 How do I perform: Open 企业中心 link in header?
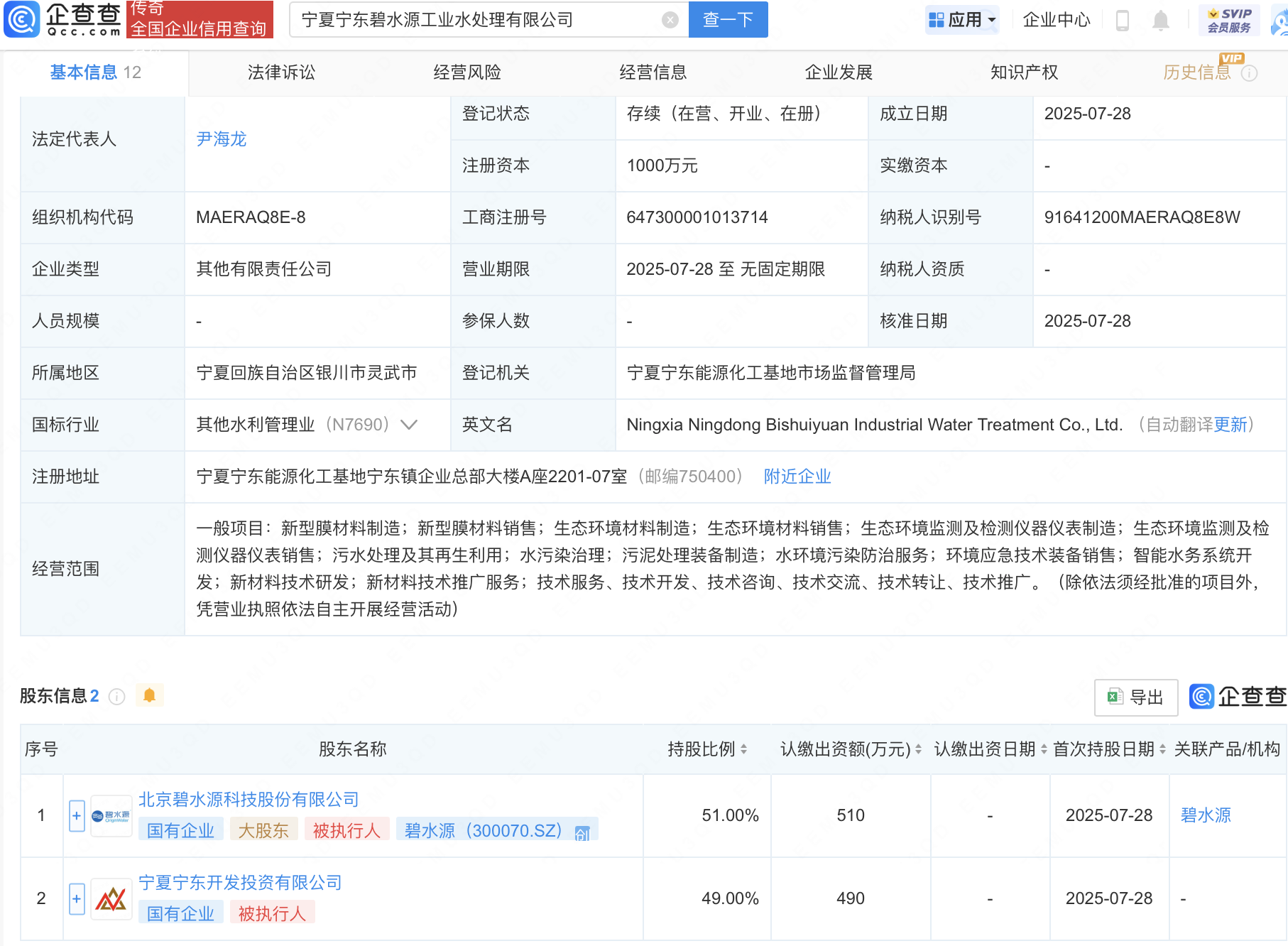tap(1057, 20)
